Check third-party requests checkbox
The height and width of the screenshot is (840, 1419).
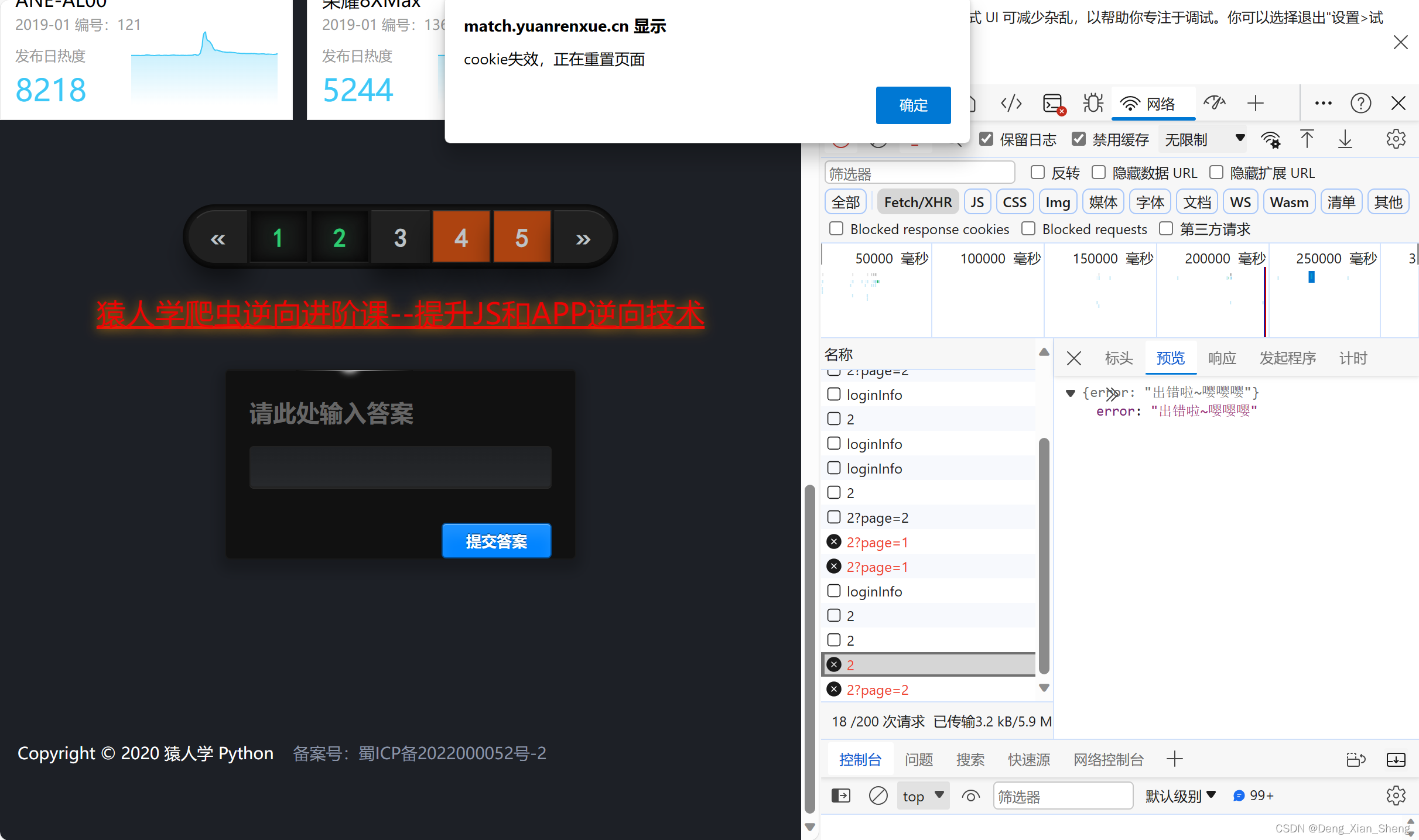[x=1166, y=228]
